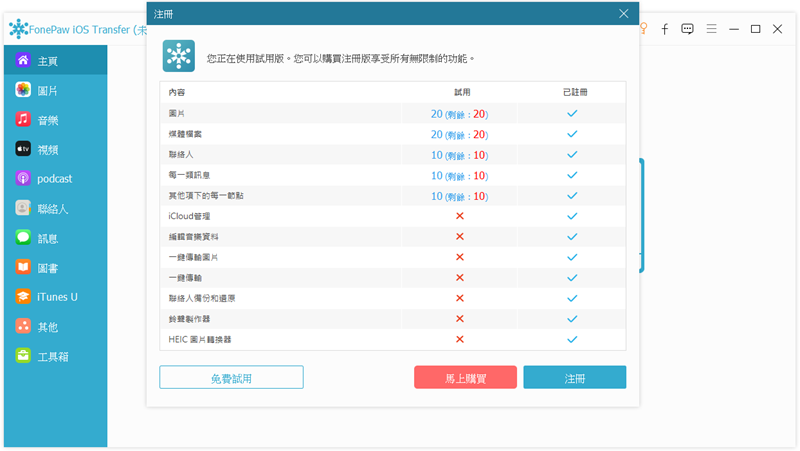
Task: Select the 其他 others icon in sidebar
Action: (23, 327)
